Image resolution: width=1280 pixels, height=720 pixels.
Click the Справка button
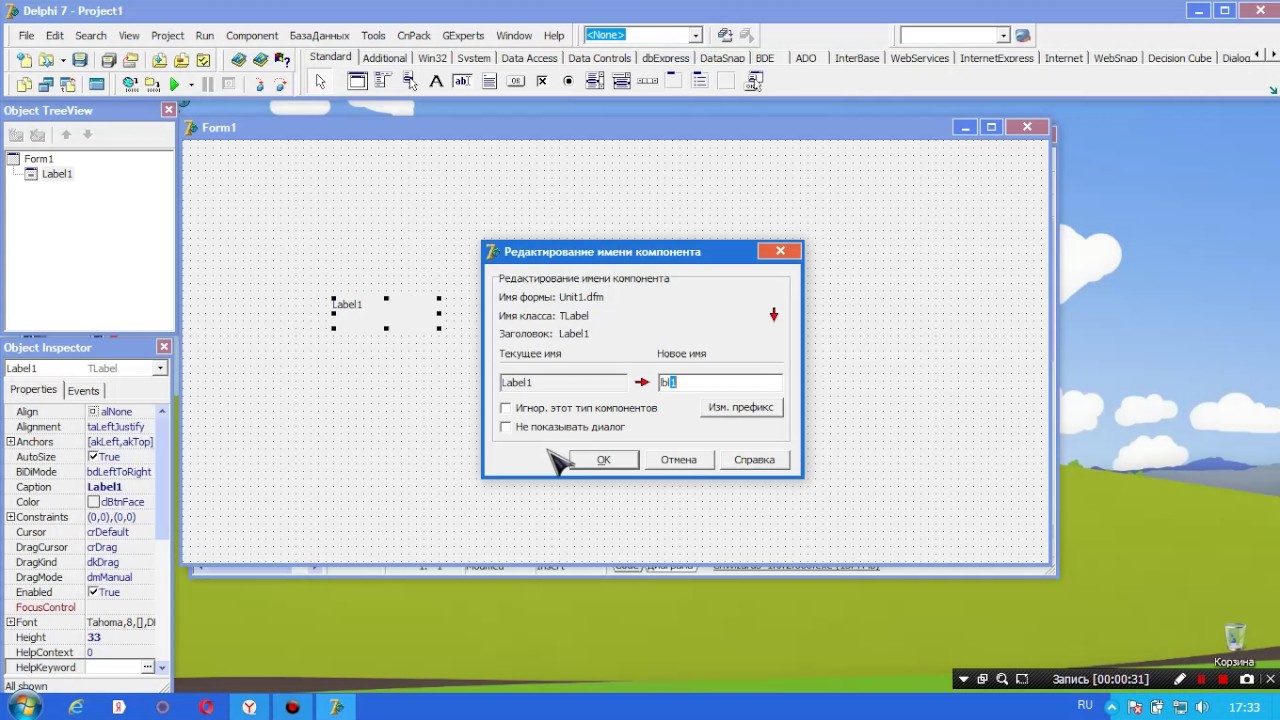[x=754, y=460]
